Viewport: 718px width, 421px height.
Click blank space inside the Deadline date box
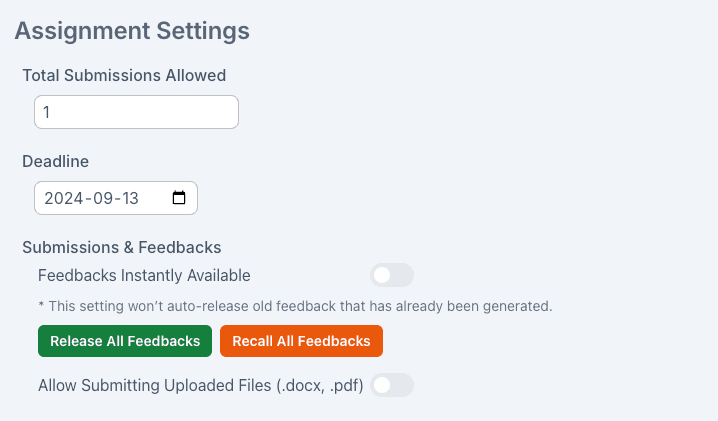(x=155, y=198)
